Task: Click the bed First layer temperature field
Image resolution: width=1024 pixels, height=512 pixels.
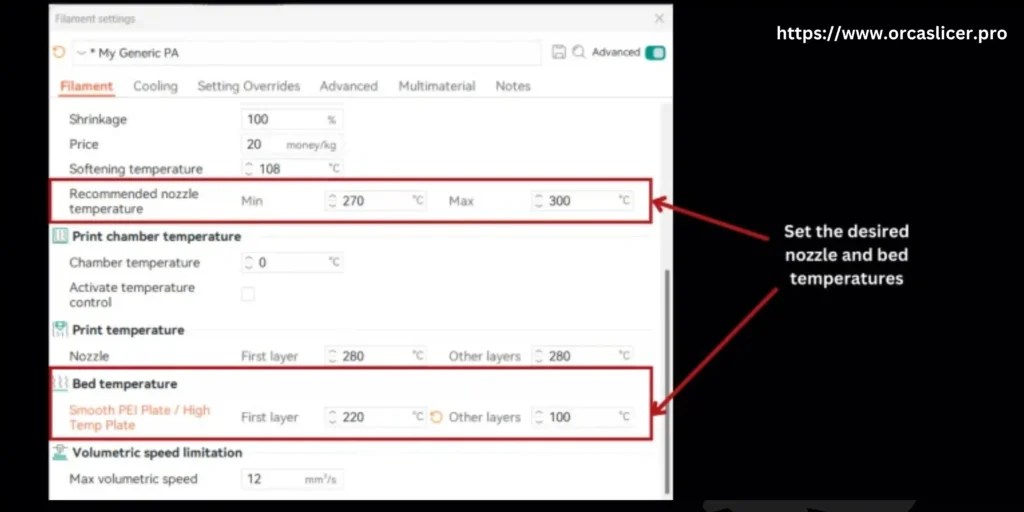Action: click(376, 417)
